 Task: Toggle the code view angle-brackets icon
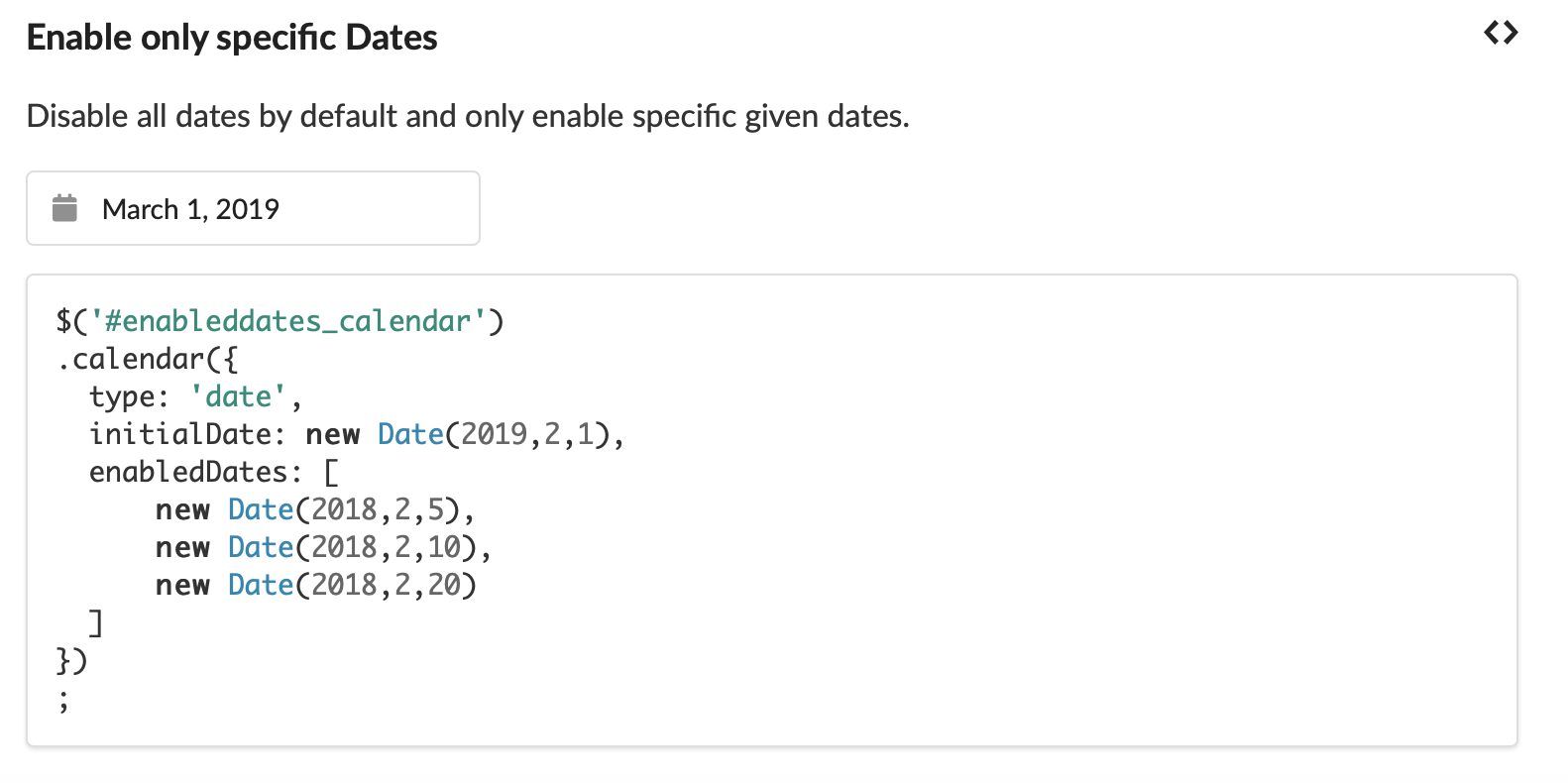1501,34
